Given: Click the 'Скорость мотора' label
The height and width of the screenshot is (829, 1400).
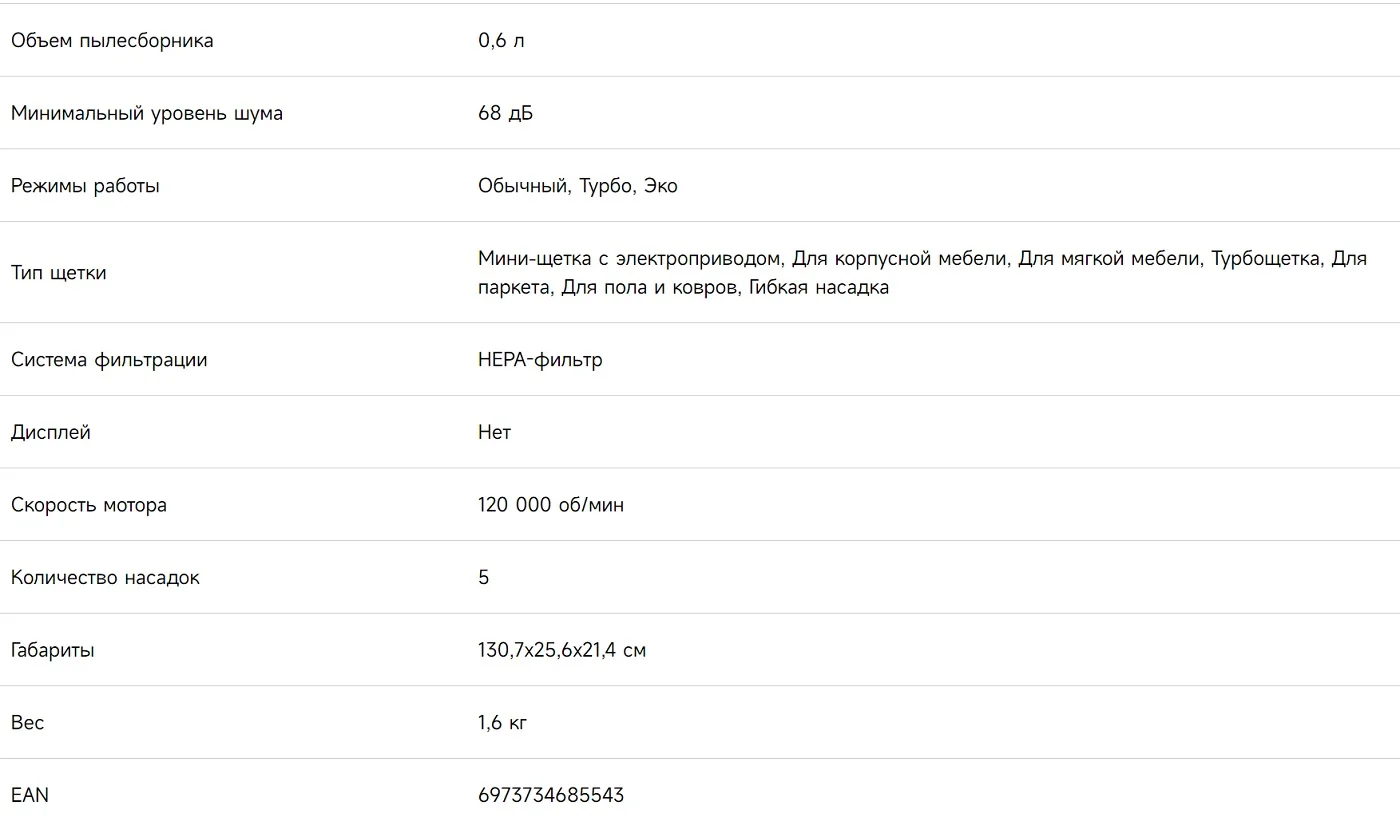Looking at the screenshot, I should click(89, 505).
